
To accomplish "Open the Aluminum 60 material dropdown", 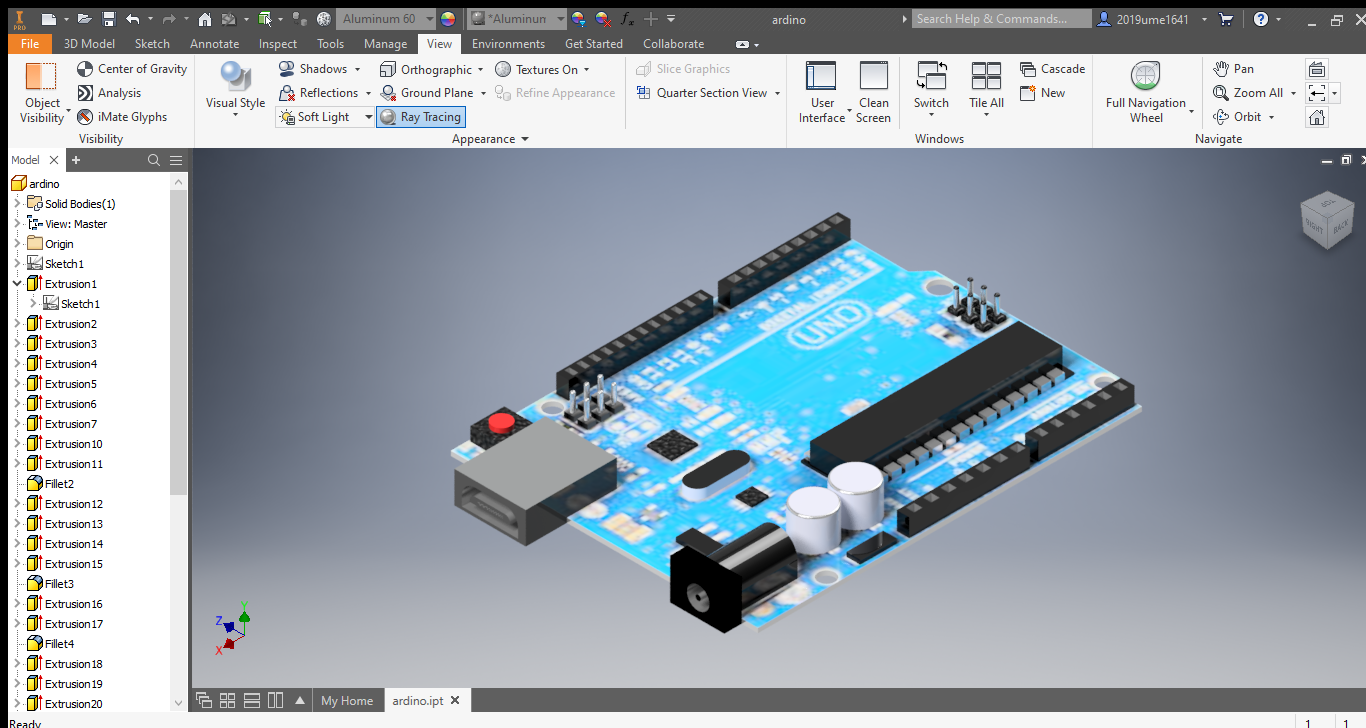I will pyautogui.click(x=429, y=19).
